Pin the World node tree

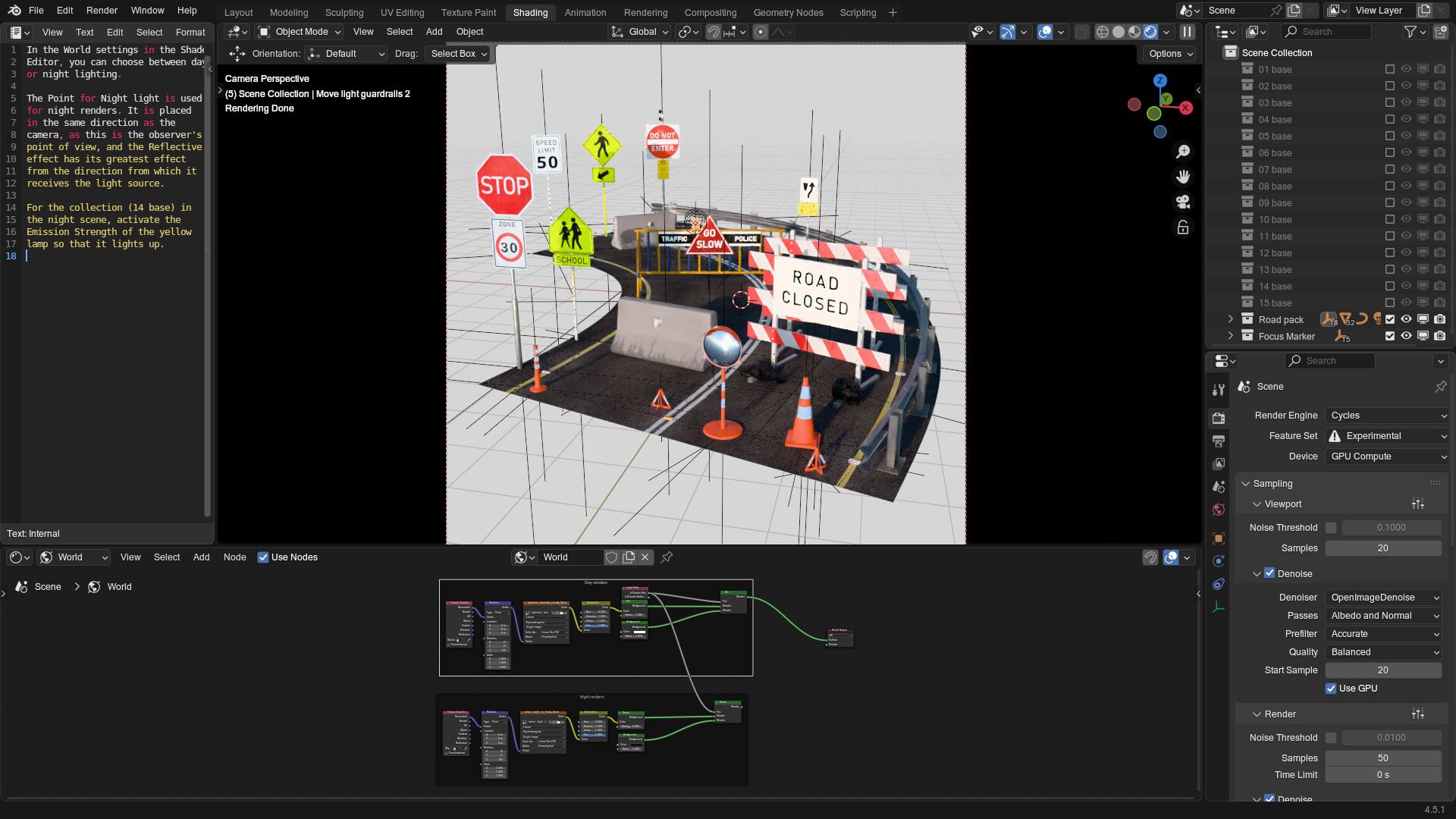pos(667,557)
